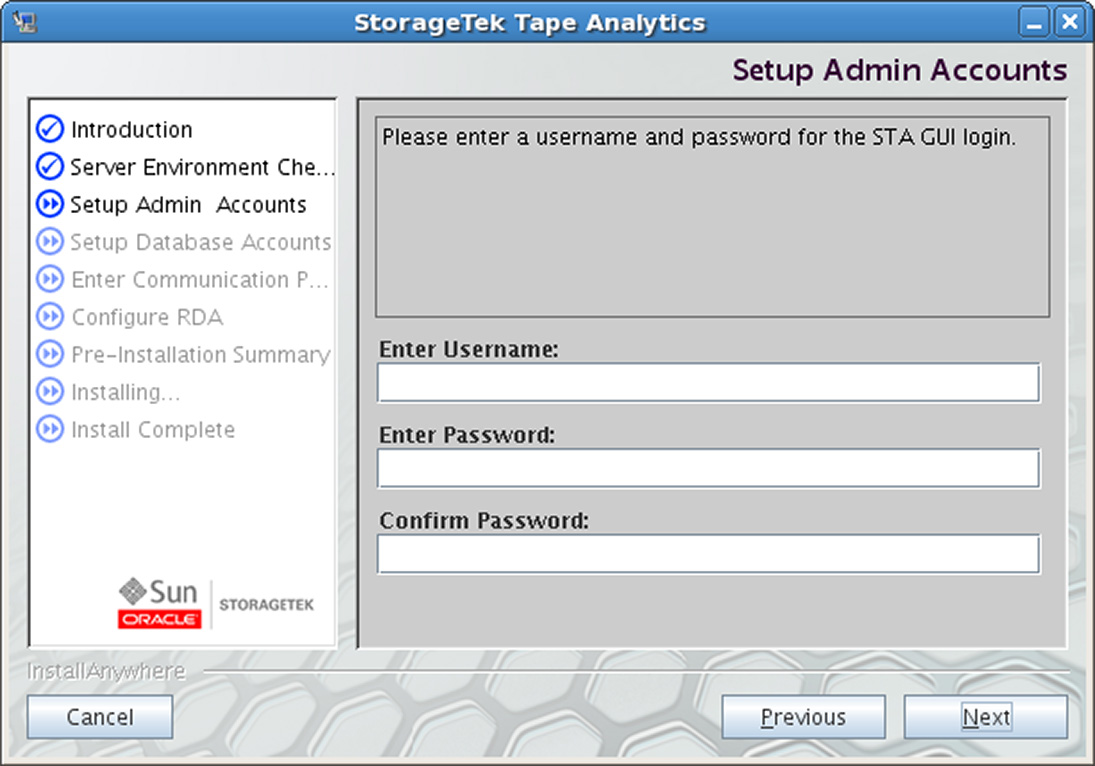
Task: Click the Enter Username label
Action: pyautogui.click(x=469, y=349)
